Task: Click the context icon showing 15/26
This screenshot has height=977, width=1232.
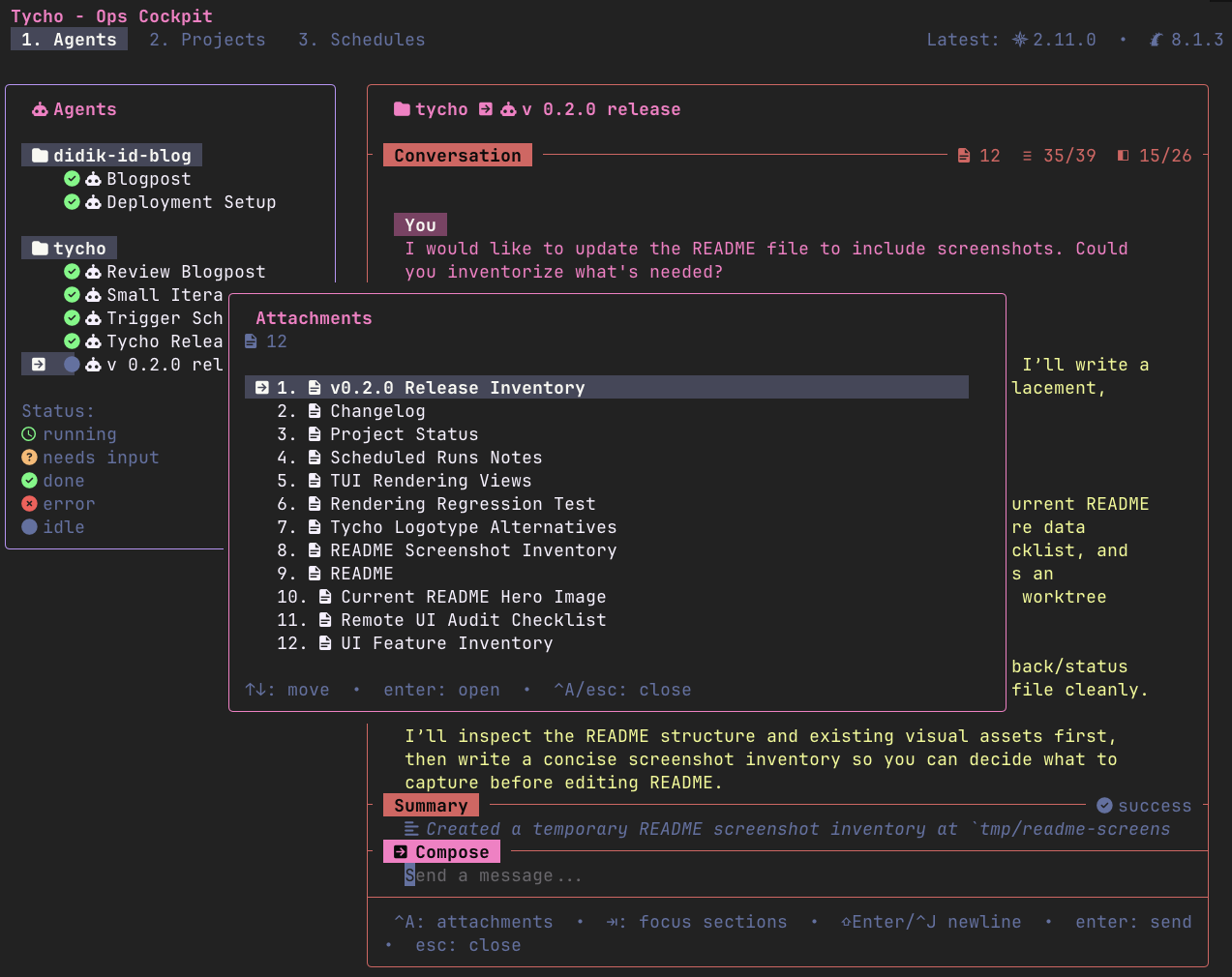Action: [1123, 156]
